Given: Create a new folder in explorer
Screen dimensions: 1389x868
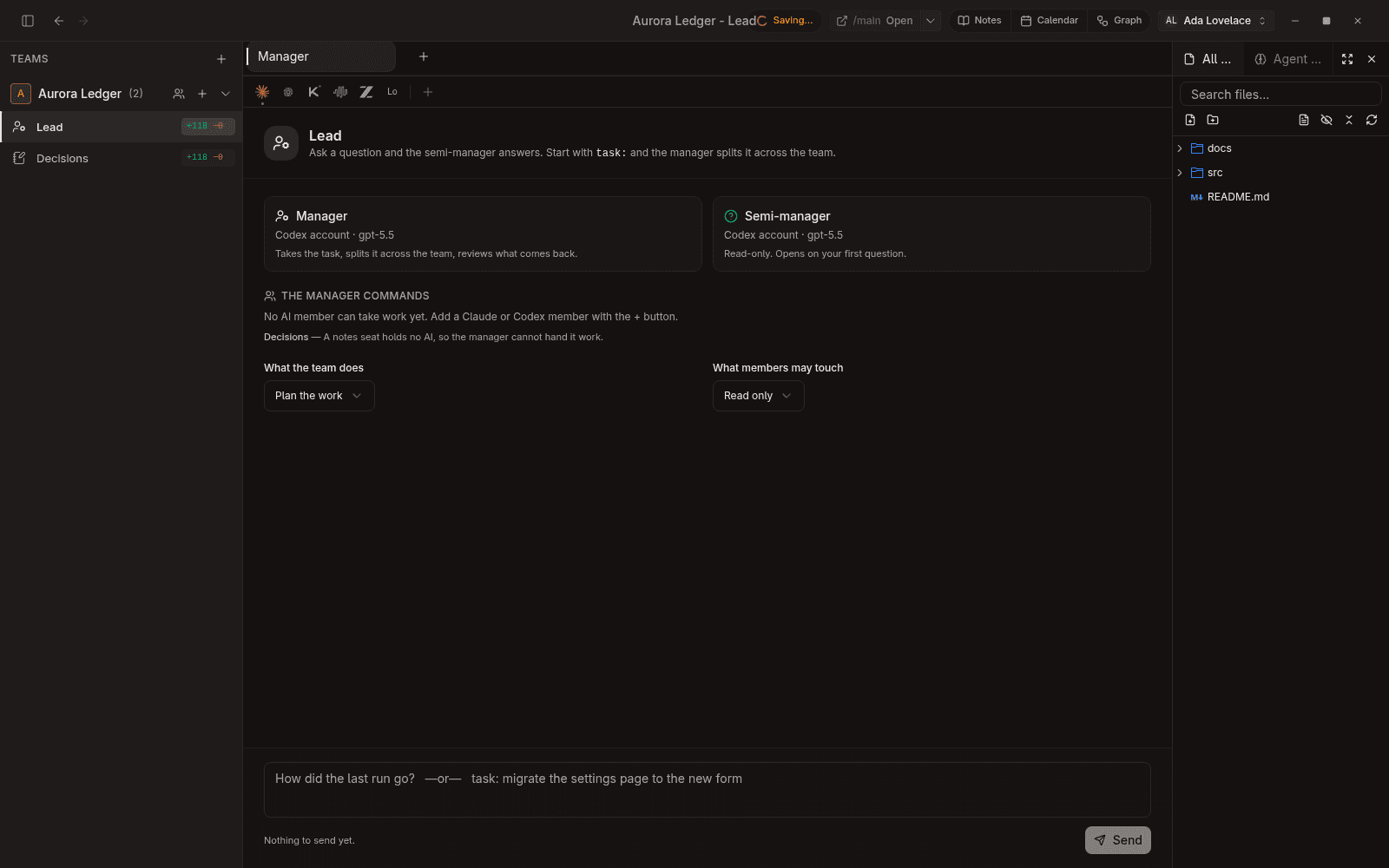Looking at the screenshot, I should [x=1213, y=120].
